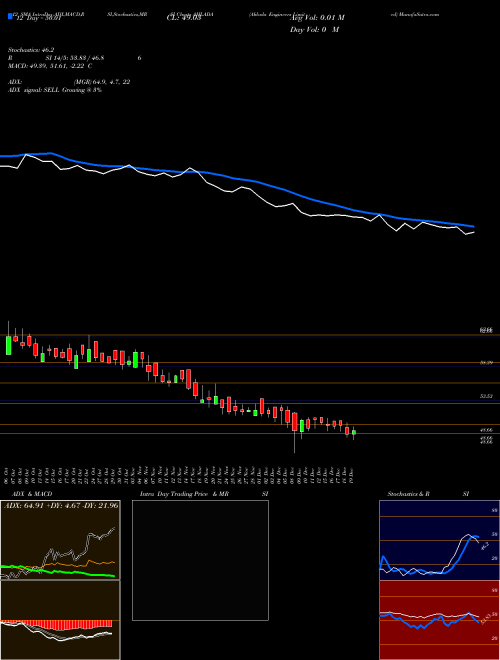
Task: Click 'ADX: 64.91 +DY: 4.67 -DY: 21.96' header
Action: click(x=61, y=506)
